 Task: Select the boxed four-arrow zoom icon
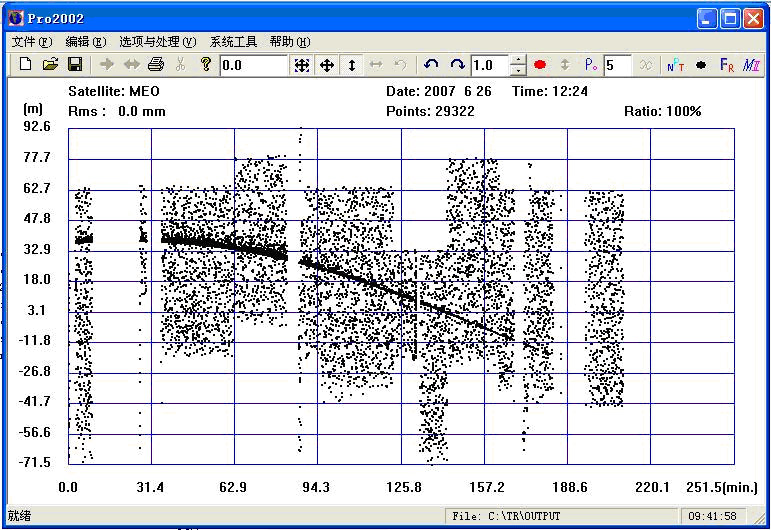[x=302, y=65]
